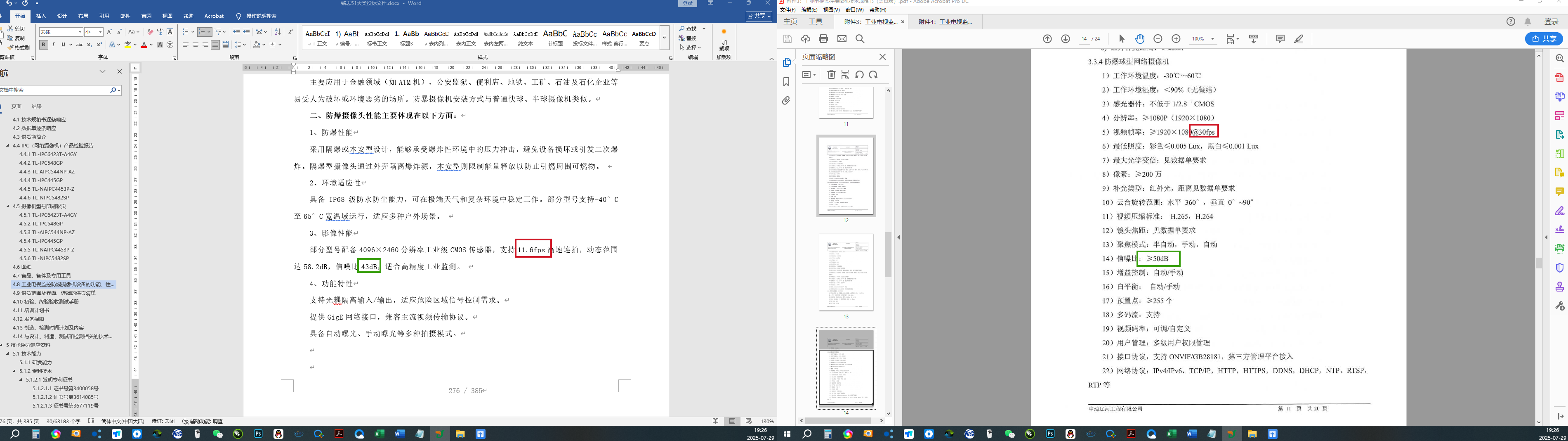Image resolution: width=1568 pixels, height=441 pixels.
Task: Toggle Italic formatting in Word
Action: point(54,45)
